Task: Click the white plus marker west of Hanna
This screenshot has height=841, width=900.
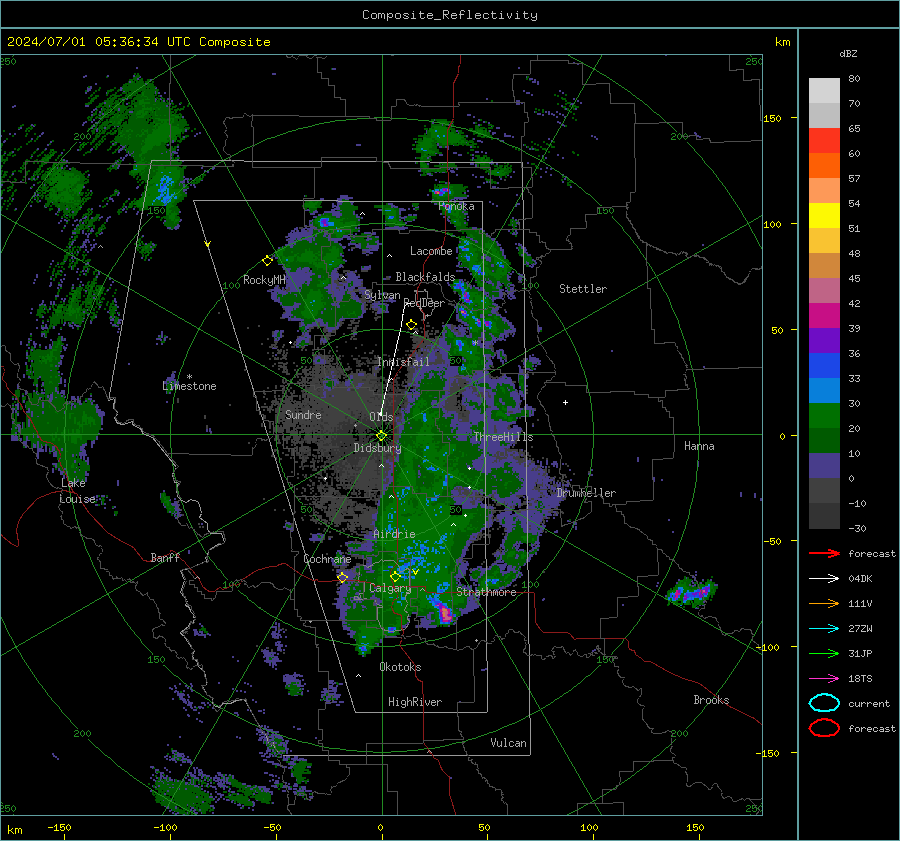Action: 565,402
